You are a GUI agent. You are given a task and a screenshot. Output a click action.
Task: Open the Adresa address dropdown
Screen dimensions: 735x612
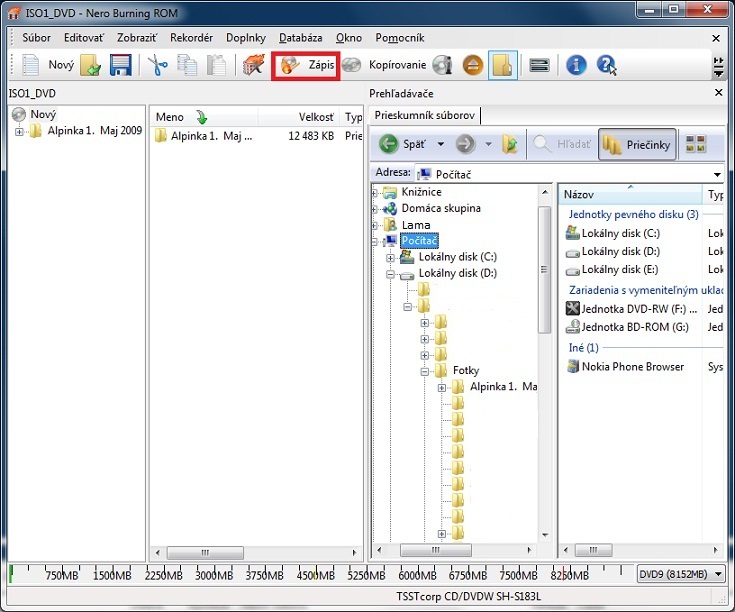point(717,175)
